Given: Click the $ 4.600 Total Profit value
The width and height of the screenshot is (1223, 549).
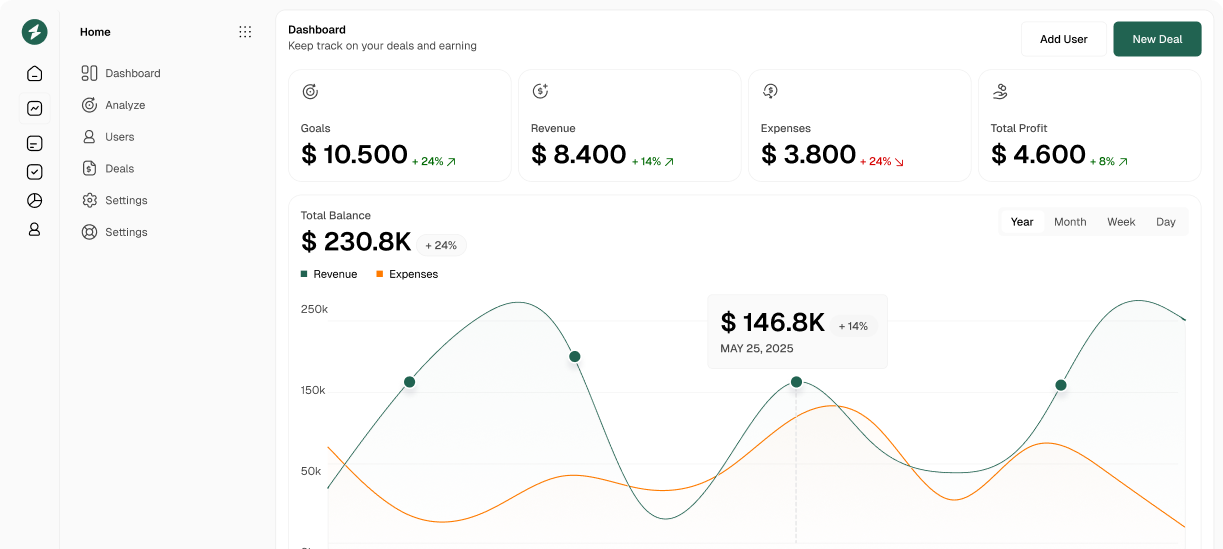Looking at the screenshot, I should tap(1039, 154).
